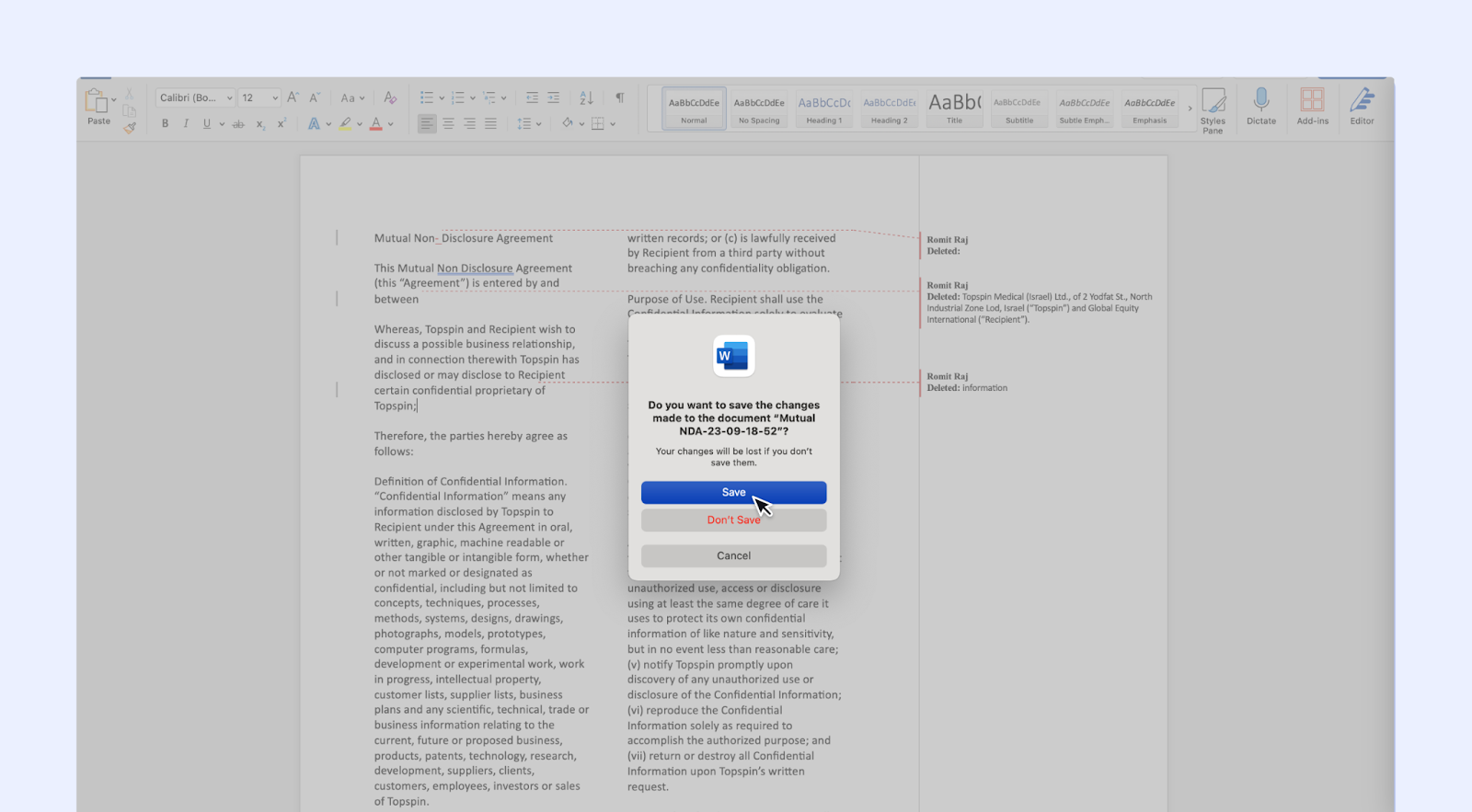Clear all formatting eraser icon
Screen dimensions: 1472x812
point(390,97)
